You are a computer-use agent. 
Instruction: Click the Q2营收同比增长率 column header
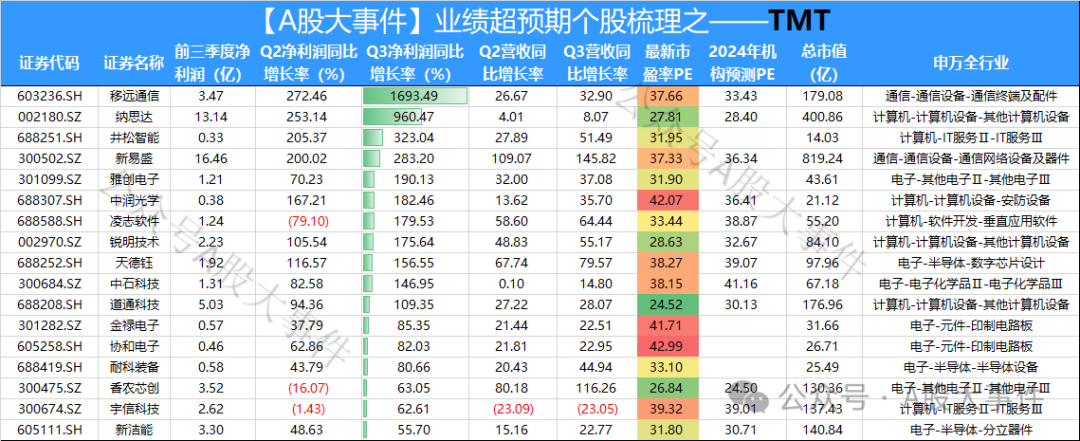[510, 63]
